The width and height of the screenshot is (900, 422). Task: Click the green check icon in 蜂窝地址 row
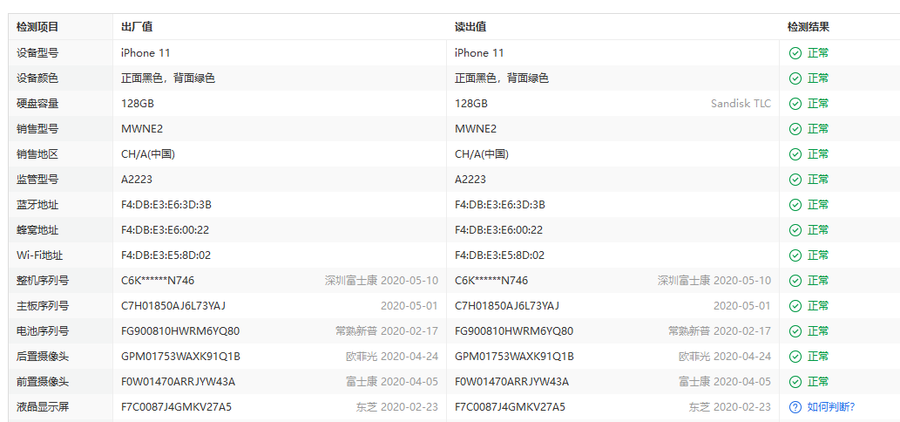795,230
